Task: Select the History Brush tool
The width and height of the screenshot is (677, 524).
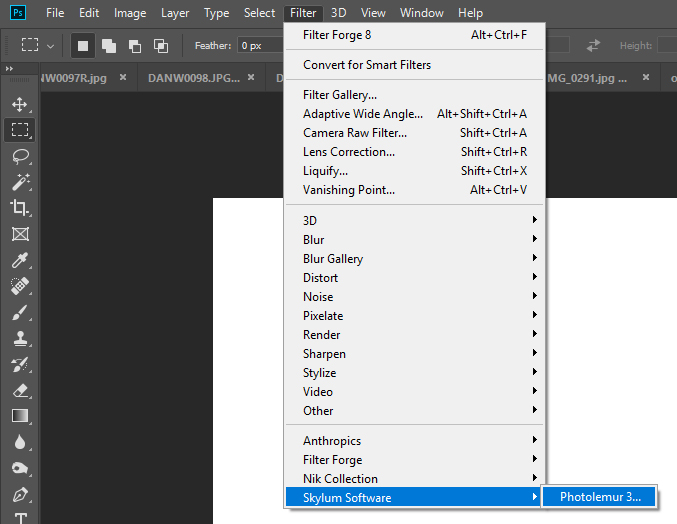Action: 19,365
